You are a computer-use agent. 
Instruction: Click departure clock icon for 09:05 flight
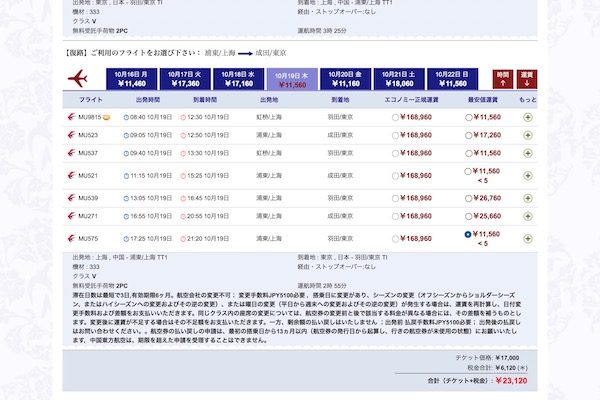point(126,136)
